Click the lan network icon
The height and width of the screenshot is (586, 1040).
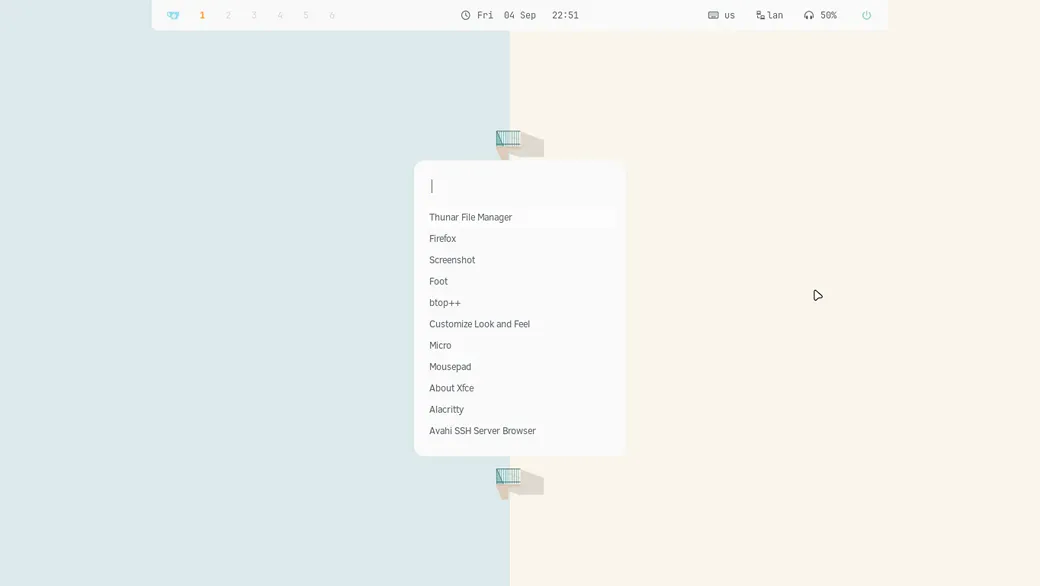760,15
